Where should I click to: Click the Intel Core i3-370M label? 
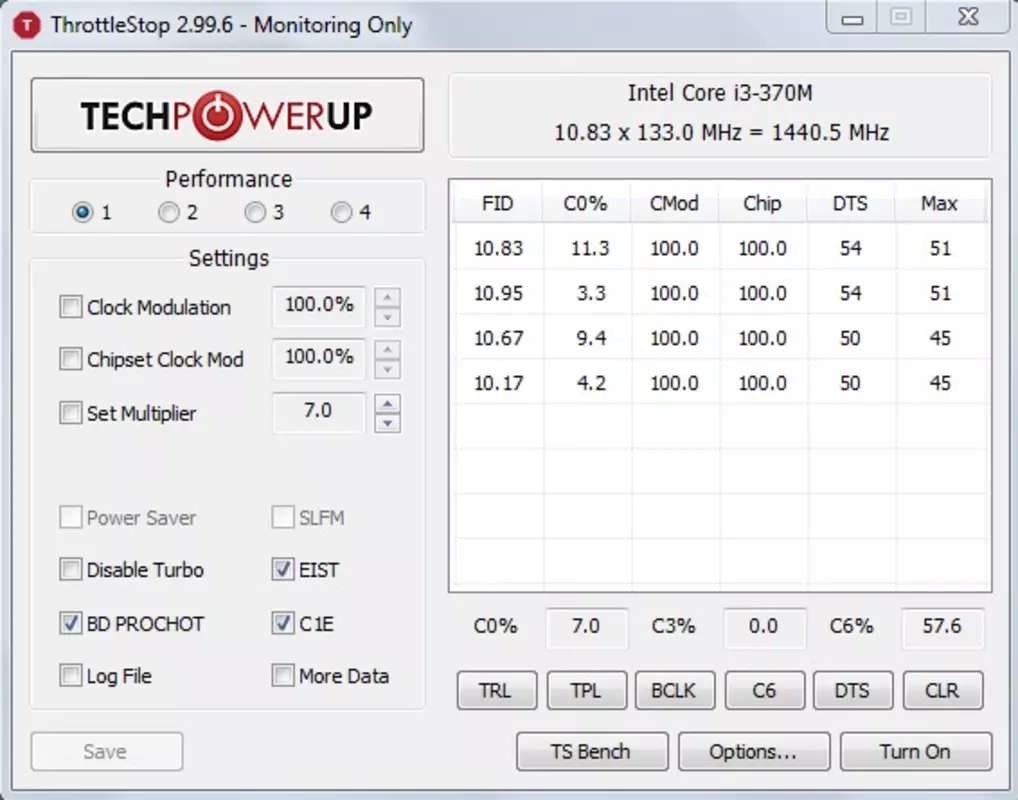720,93
